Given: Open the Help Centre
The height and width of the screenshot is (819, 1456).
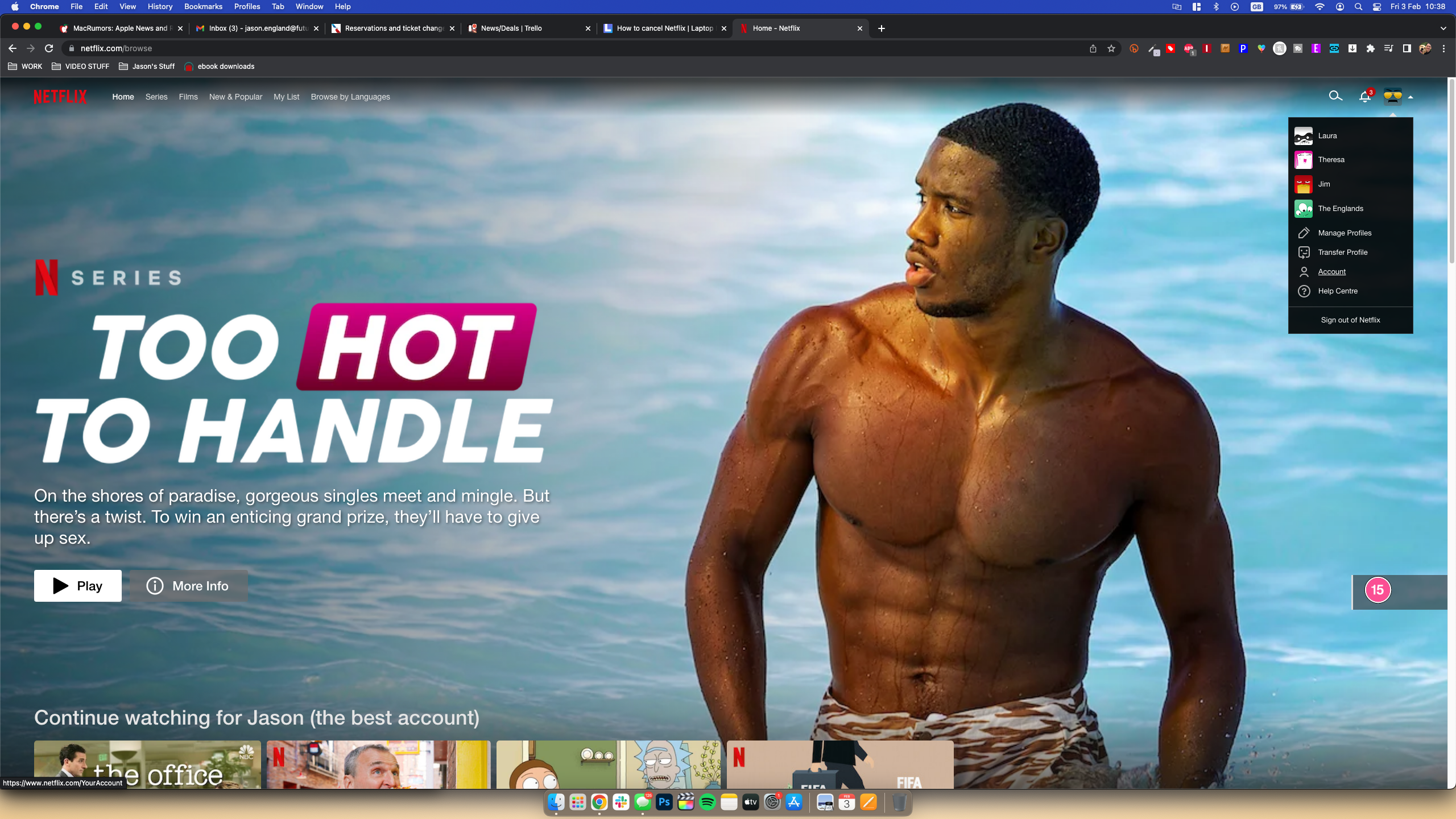Looking at the screenshot, I should click(x=1338, y=291).
